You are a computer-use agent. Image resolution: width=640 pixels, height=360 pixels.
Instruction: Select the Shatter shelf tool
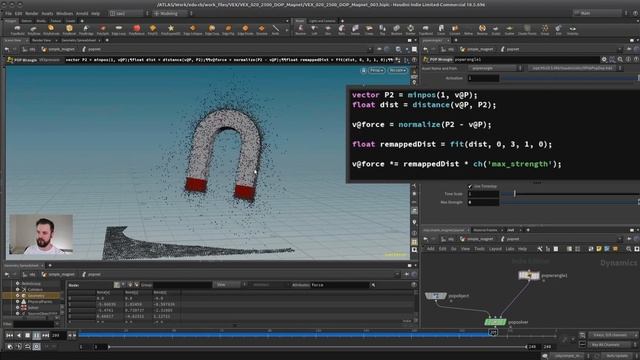click(x=410, y=29)
